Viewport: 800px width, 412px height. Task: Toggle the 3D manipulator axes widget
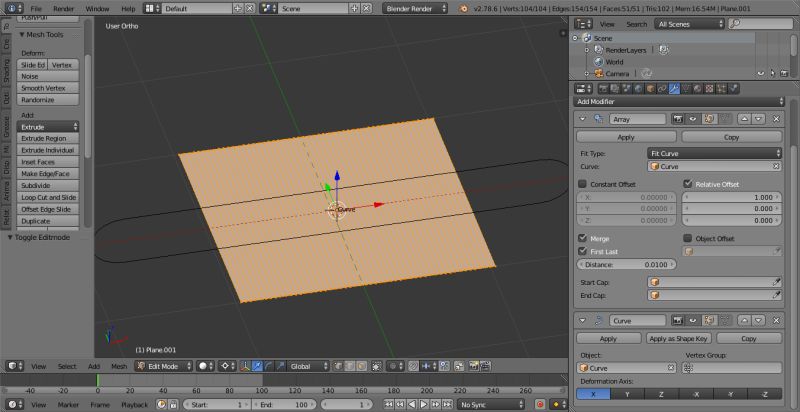coord(245,366)
